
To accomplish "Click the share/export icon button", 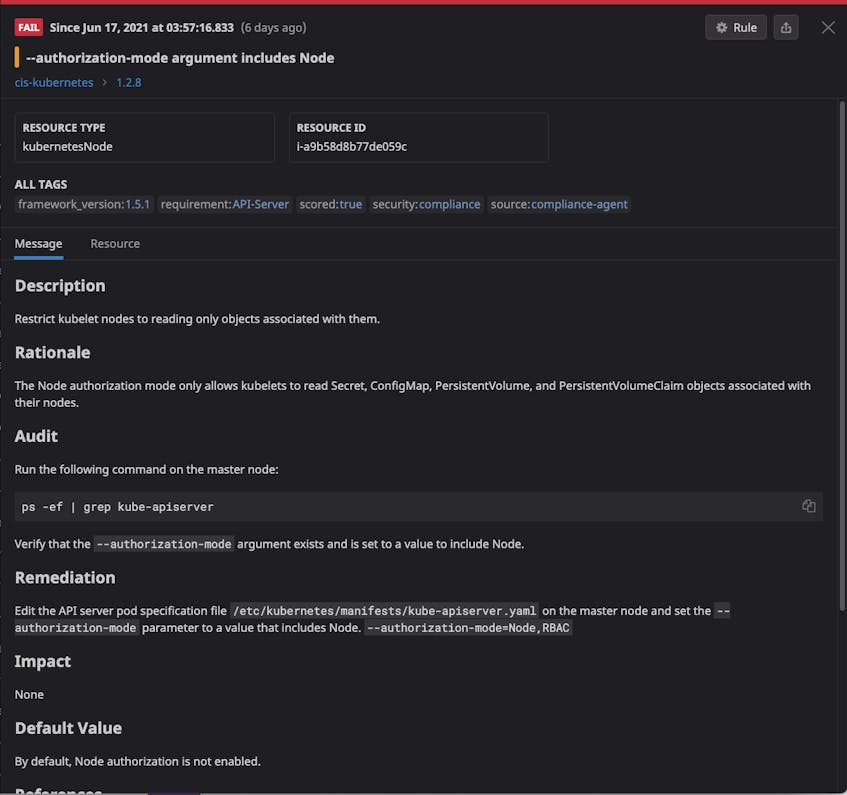I will pos(786,28).
